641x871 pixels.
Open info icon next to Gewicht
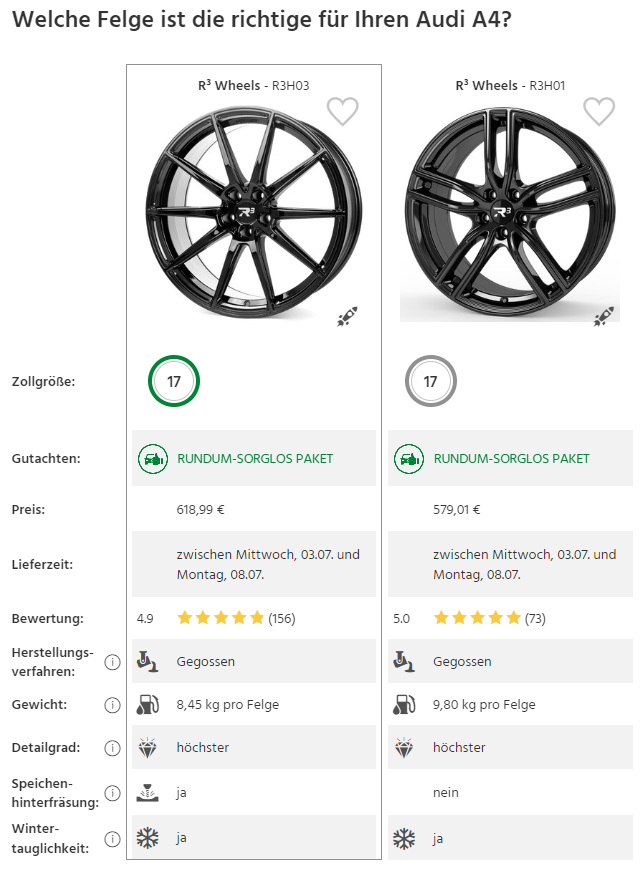(x=113, y=705)
